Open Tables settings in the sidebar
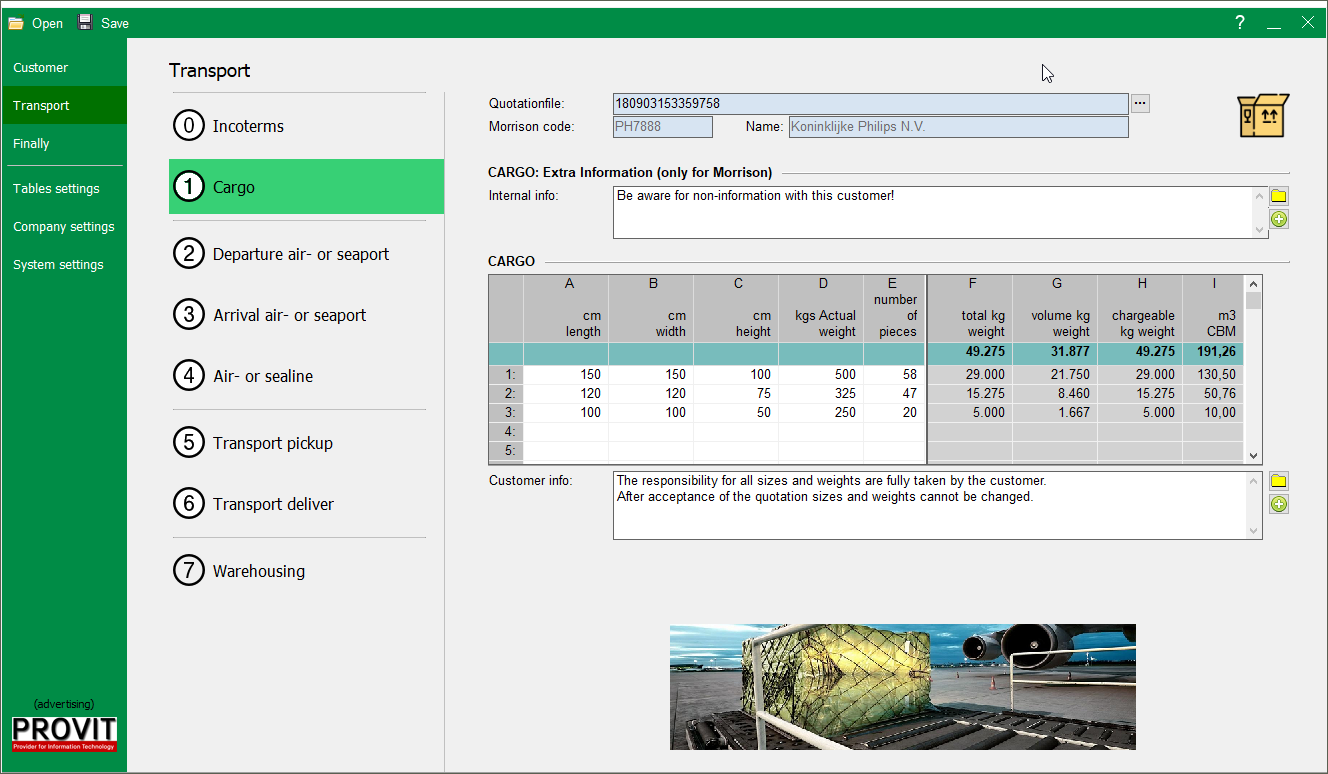 coord(56,189)
